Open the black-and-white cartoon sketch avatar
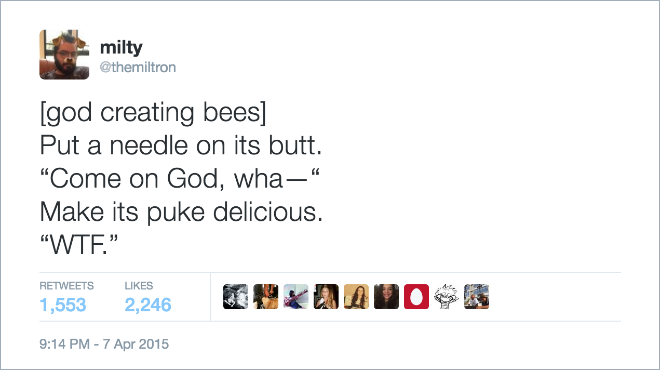This screenshot has height=370, width=660. click(447, 296)
